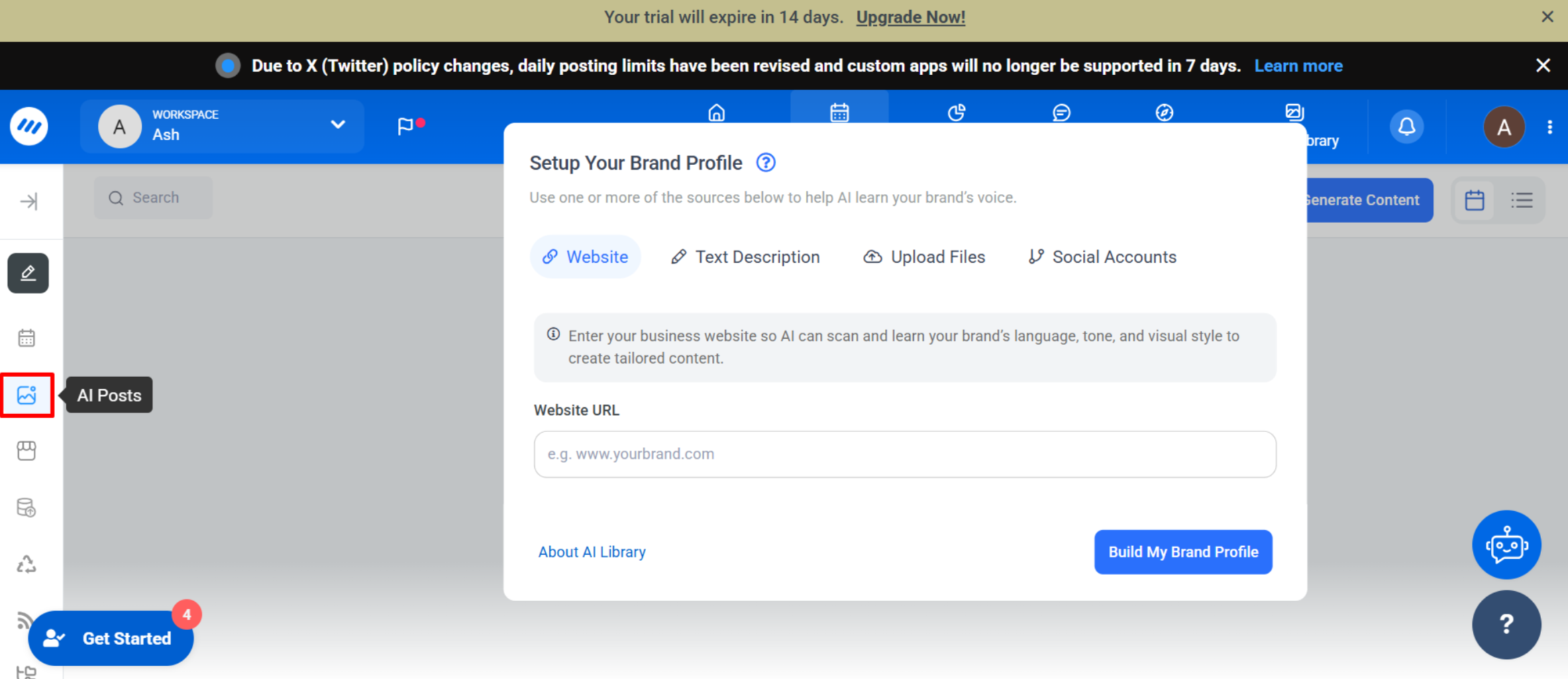
Task: Open the calendar icon in left sidebar
Action: point(27,337)
